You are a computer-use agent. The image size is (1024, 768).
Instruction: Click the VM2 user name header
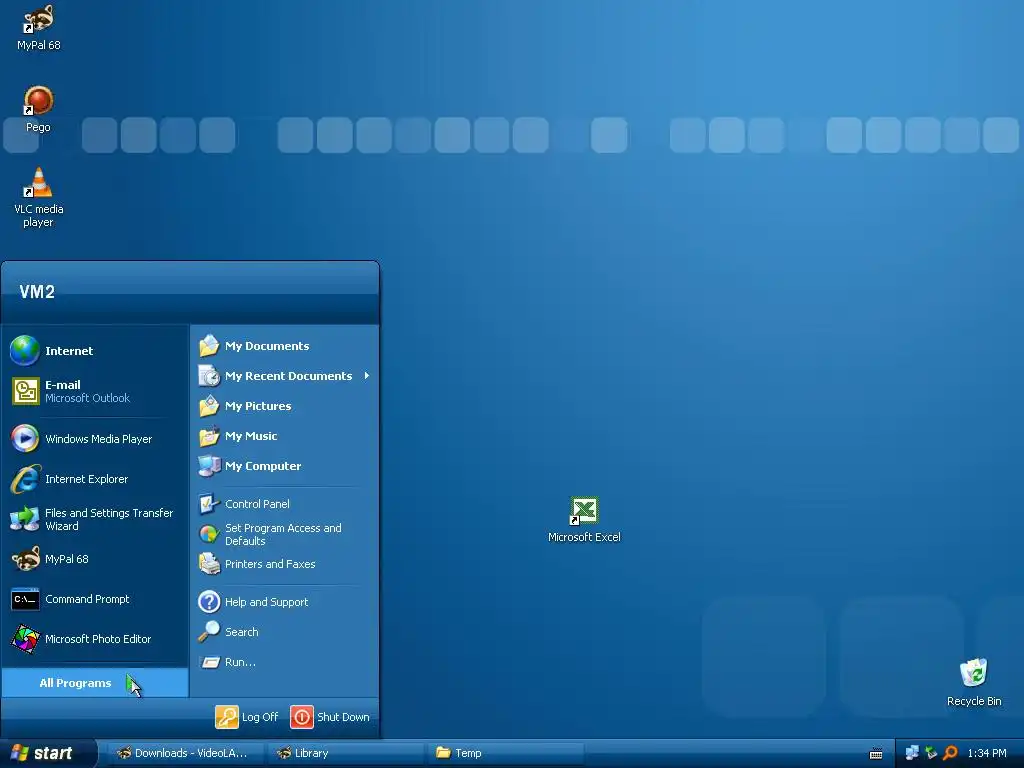(37, 291)
